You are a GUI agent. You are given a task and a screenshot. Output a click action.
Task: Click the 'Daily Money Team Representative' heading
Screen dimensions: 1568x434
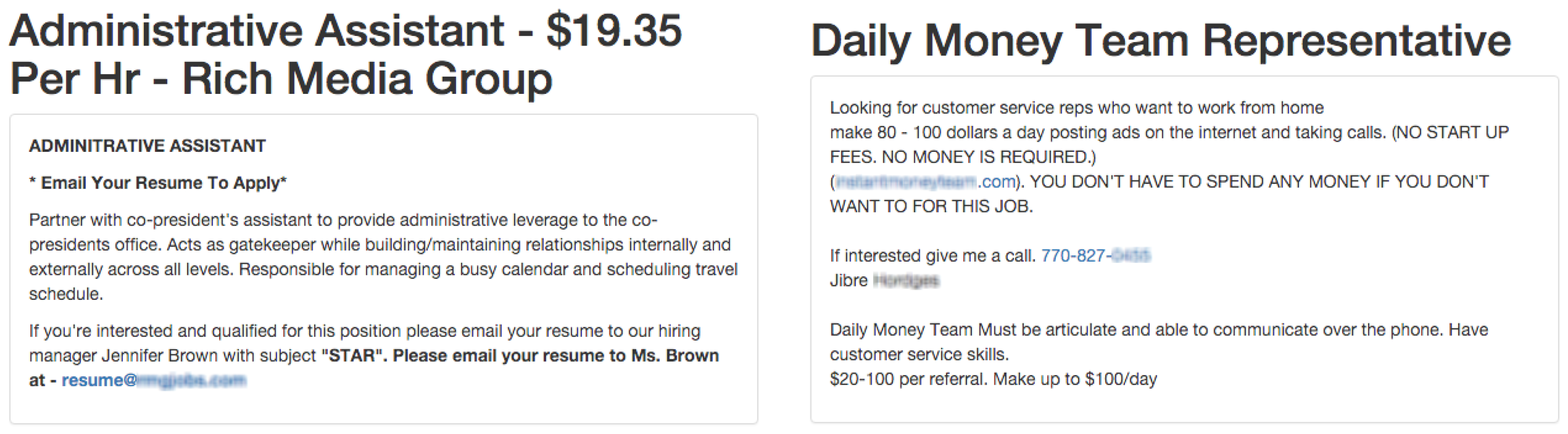coord(1161,41)
